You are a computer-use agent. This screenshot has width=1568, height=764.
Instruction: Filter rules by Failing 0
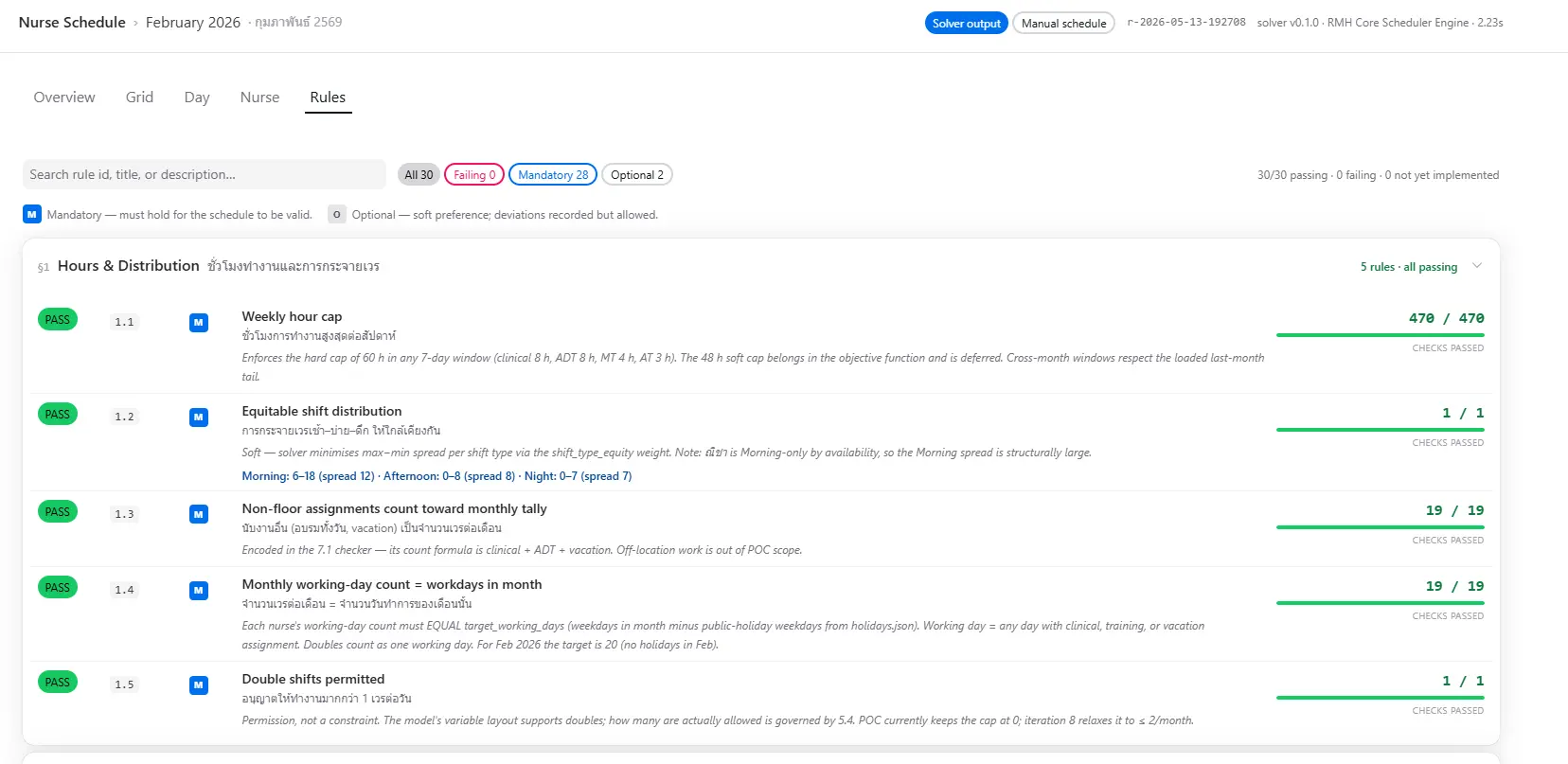pyautogui.click(x=474, y=174)
